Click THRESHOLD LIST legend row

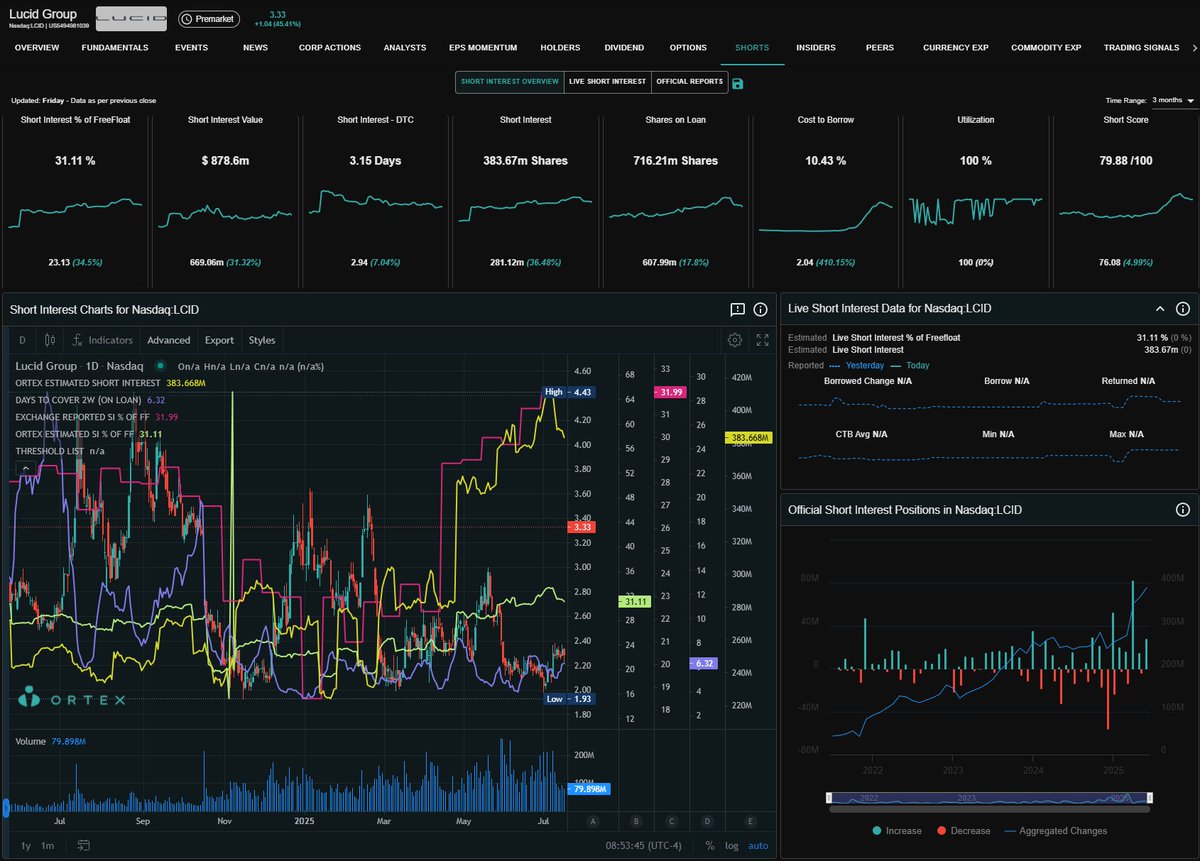tap(60, 451)
